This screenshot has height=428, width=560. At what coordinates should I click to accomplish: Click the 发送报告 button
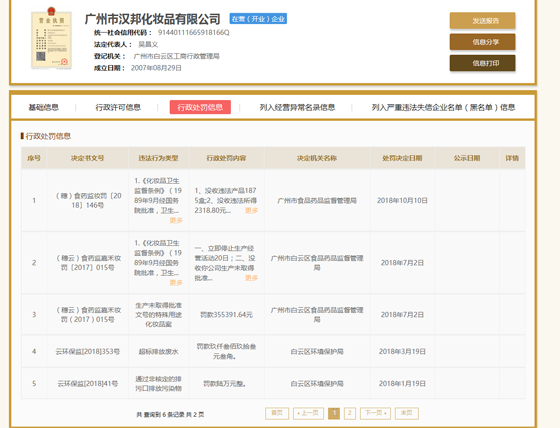482,21
